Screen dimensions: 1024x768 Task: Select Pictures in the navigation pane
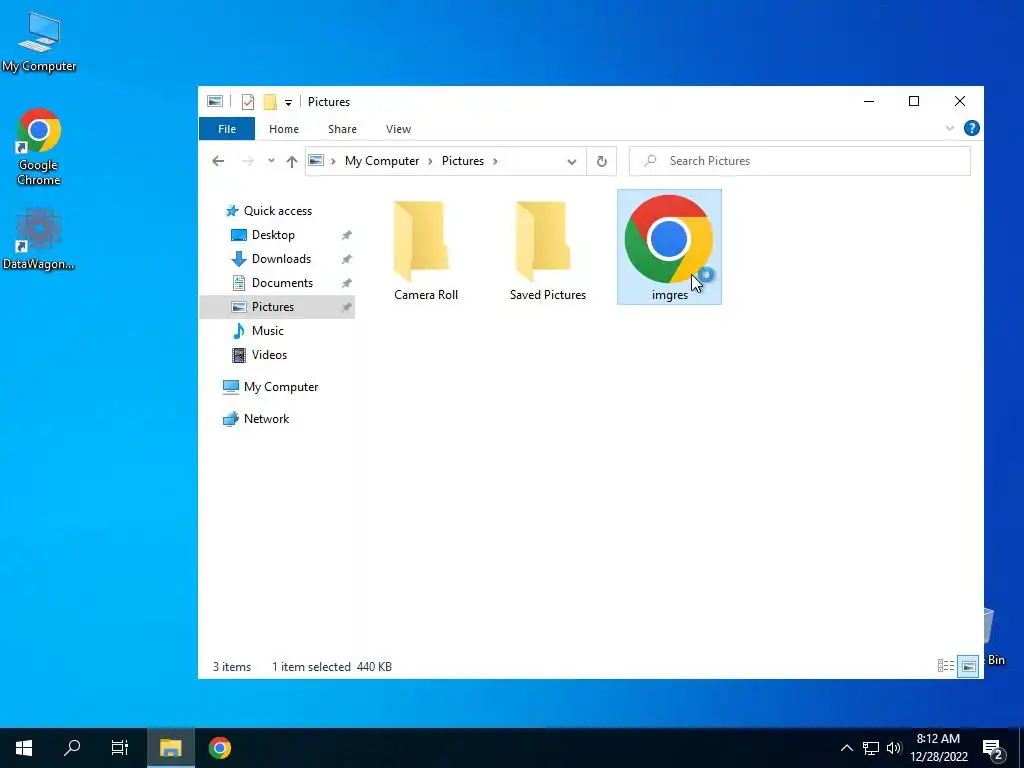[272, 306]
